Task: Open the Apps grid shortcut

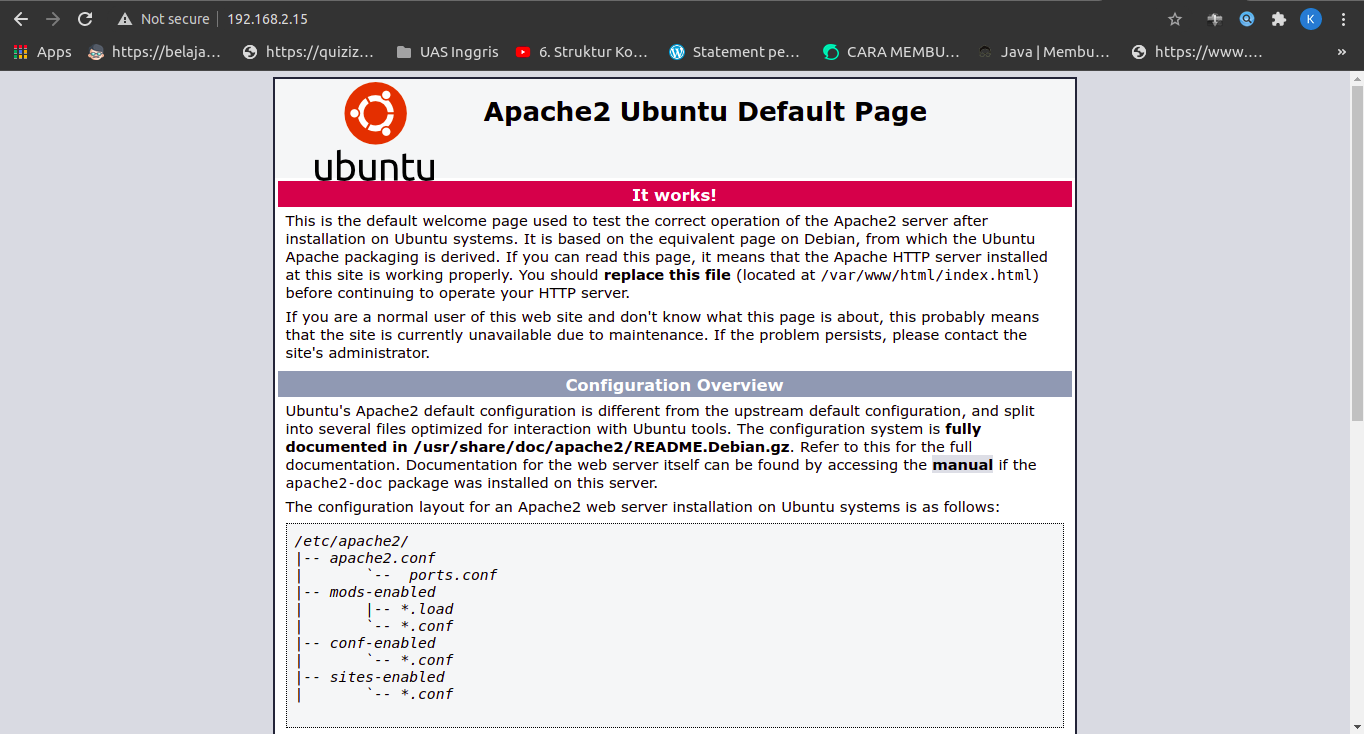Action: [42, 52]
